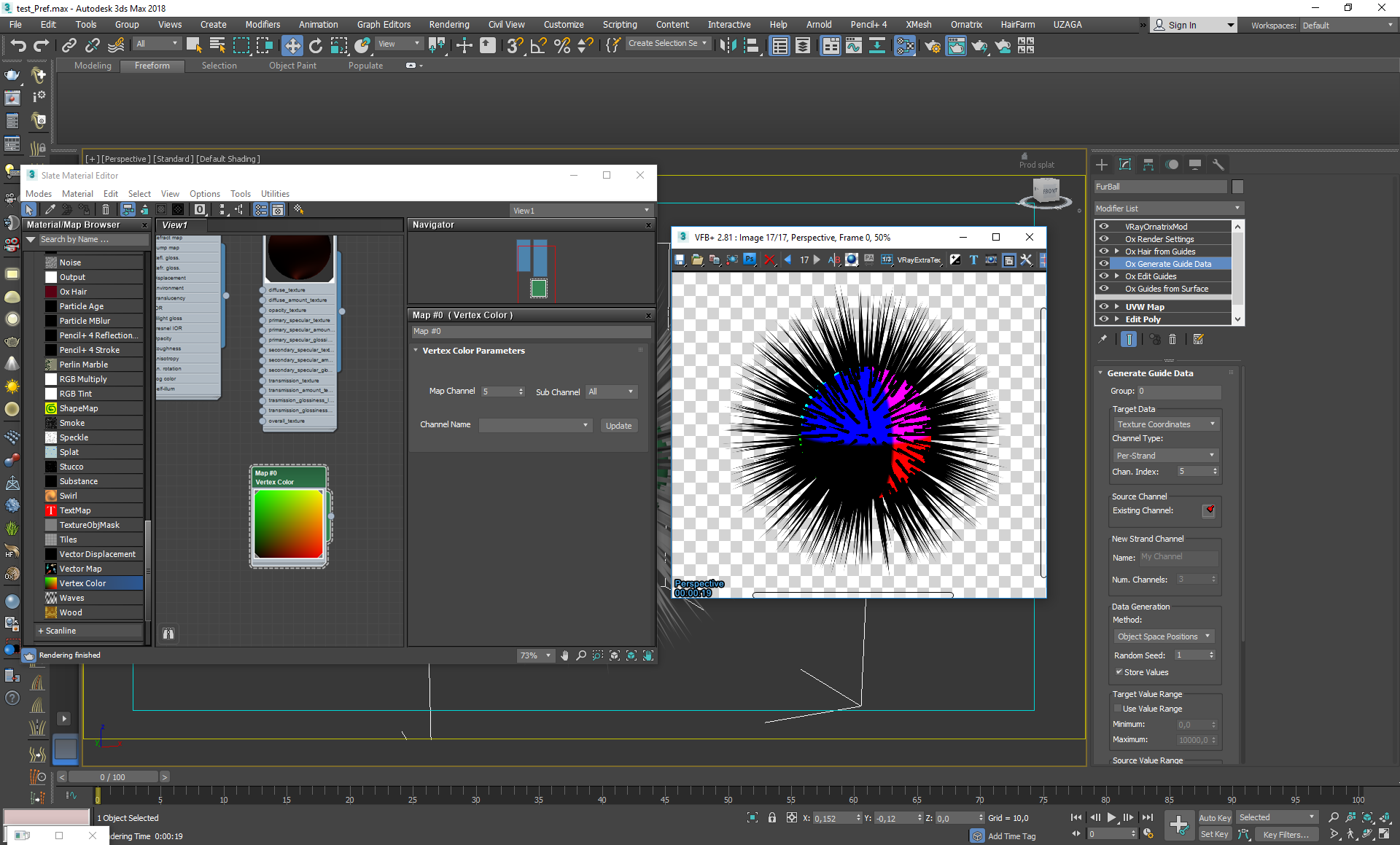Toggle visibility of VRayOrnatrixMod modifier
The width and height of the screenshot is (1400, 845).
click(x=1104, y=227)
